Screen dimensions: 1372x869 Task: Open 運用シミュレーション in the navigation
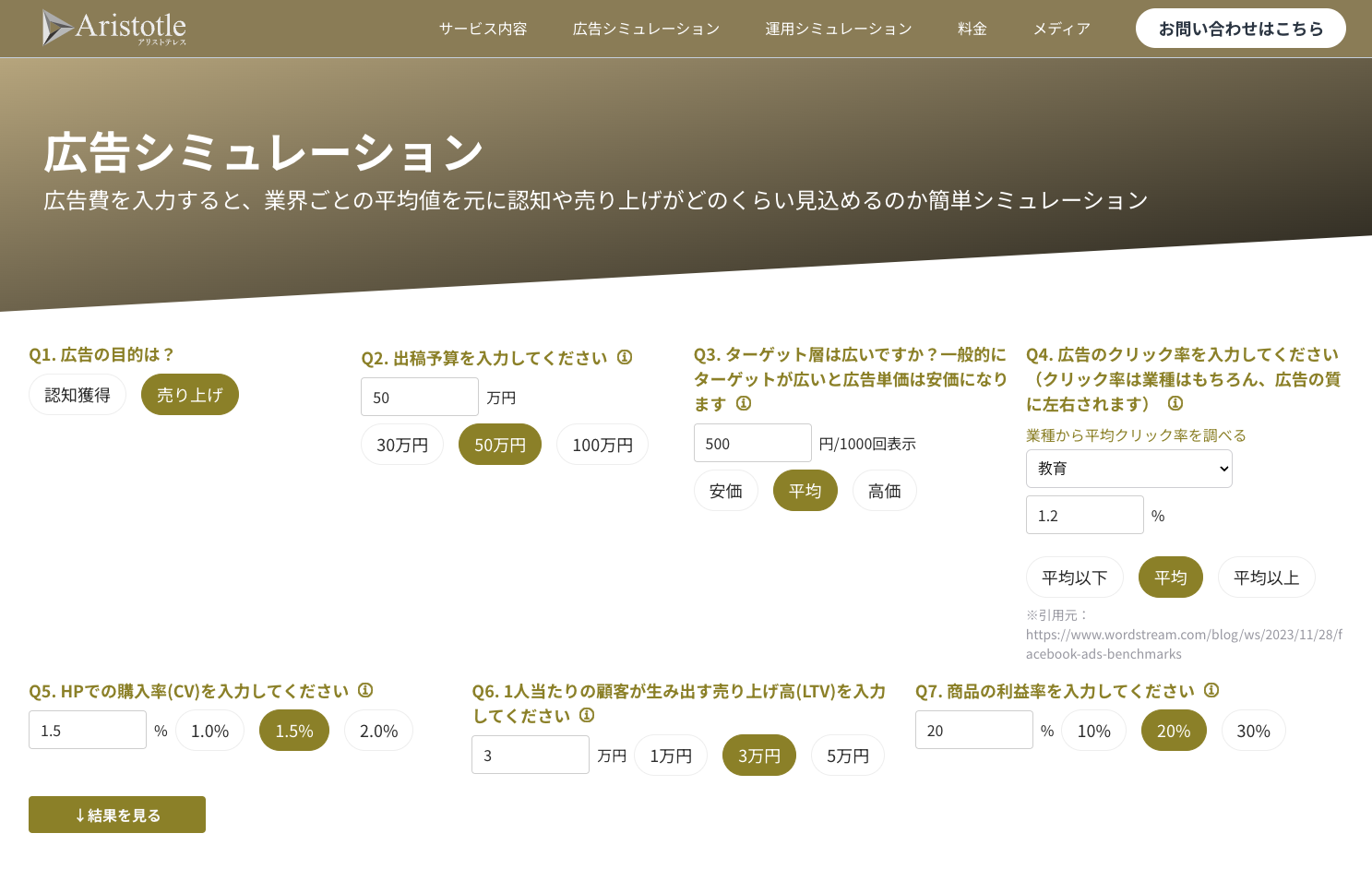click(839, 29)
